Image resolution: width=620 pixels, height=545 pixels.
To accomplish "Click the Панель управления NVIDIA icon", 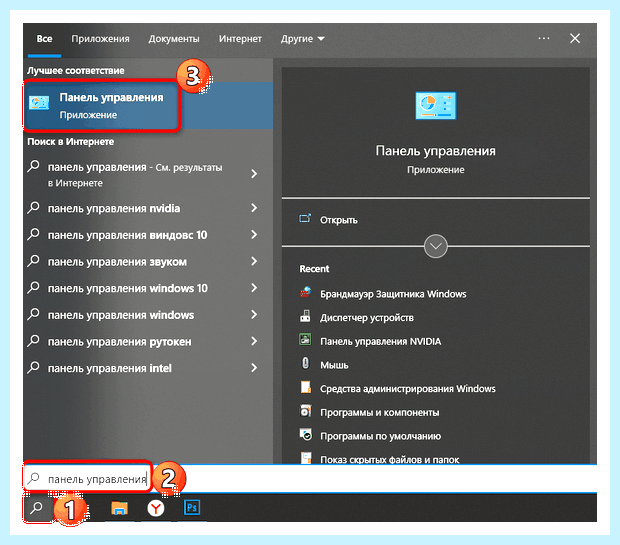I will (305, 340).
